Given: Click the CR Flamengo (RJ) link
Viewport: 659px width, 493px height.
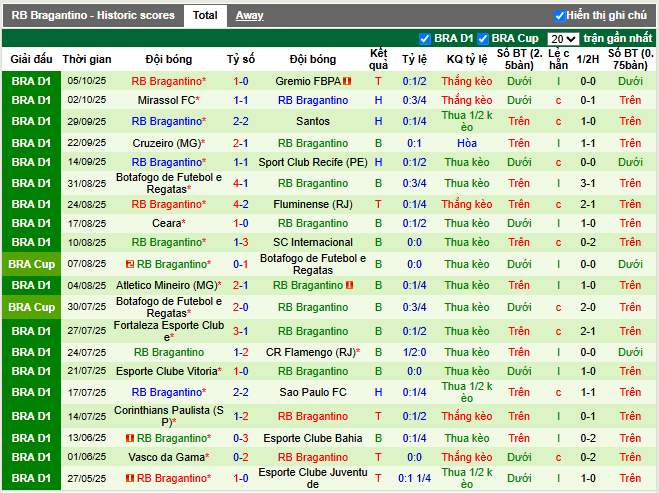Looking at the screenshot, I should click(311, 352).
